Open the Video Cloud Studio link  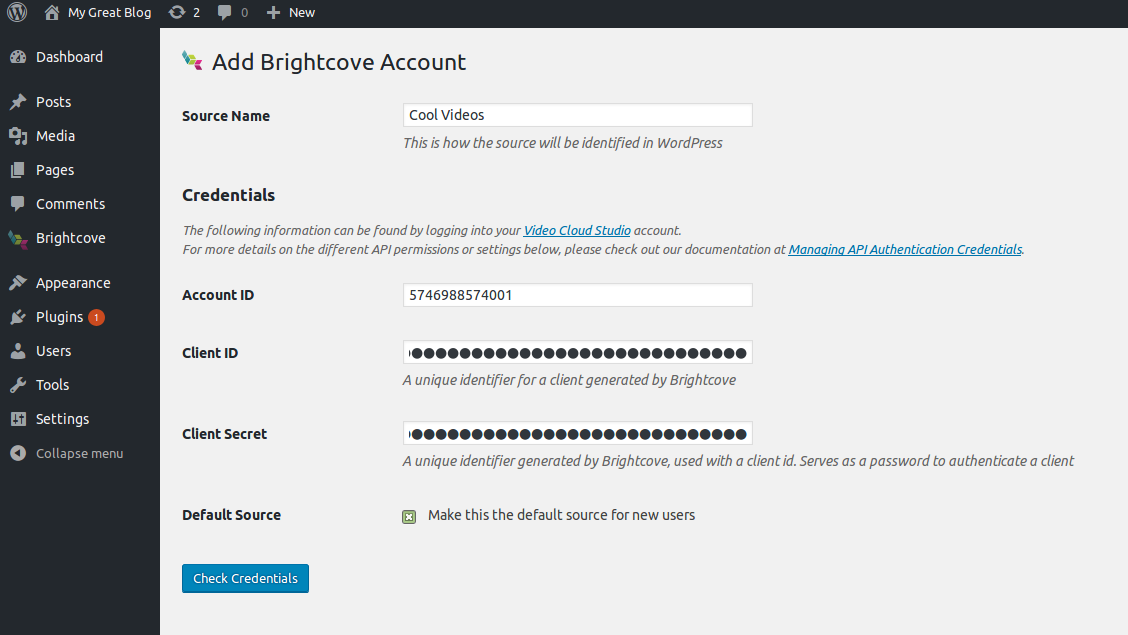point(576,230)
